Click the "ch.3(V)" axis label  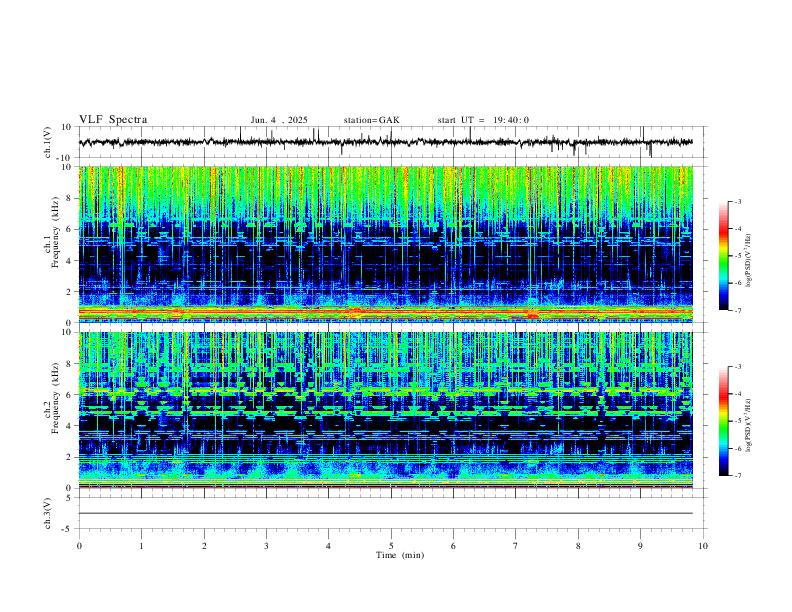48,513
